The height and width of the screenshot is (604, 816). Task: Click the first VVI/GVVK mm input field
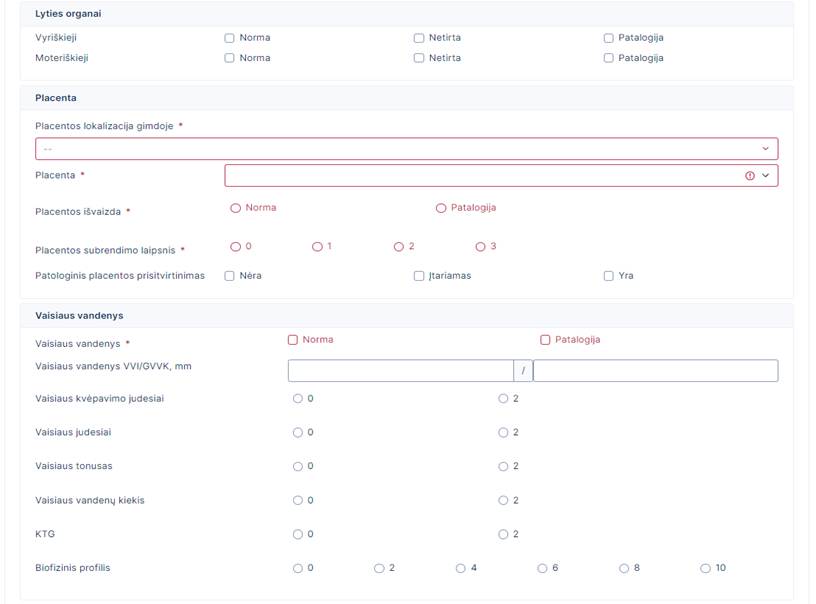point(400,371)
